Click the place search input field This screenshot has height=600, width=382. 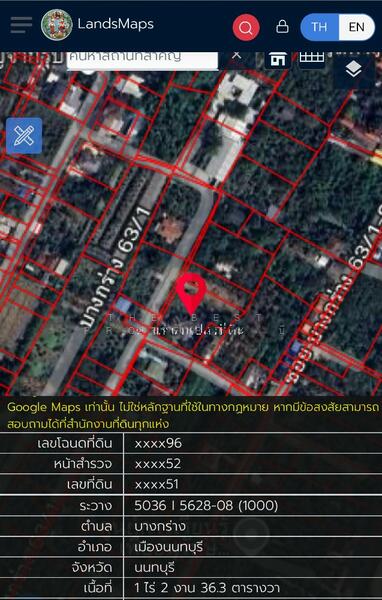tap(142, 60)
